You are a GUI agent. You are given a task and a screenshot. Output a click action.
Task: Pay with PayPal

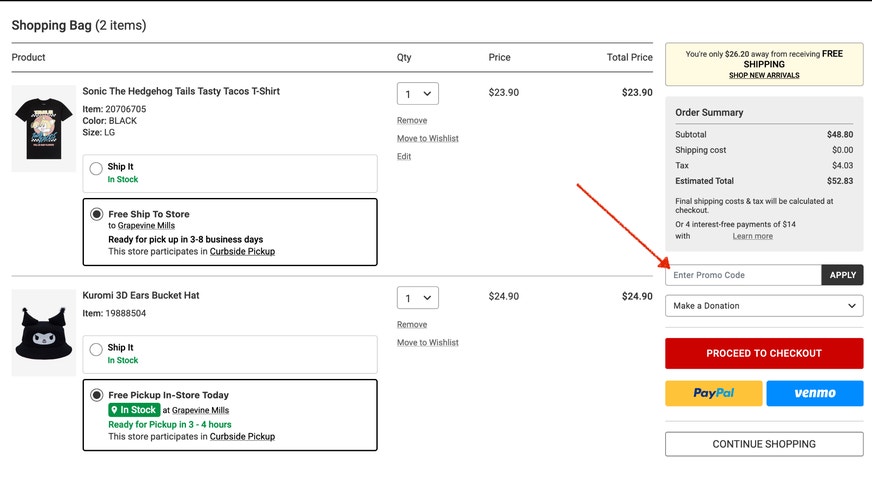click(x=714, y=393)
